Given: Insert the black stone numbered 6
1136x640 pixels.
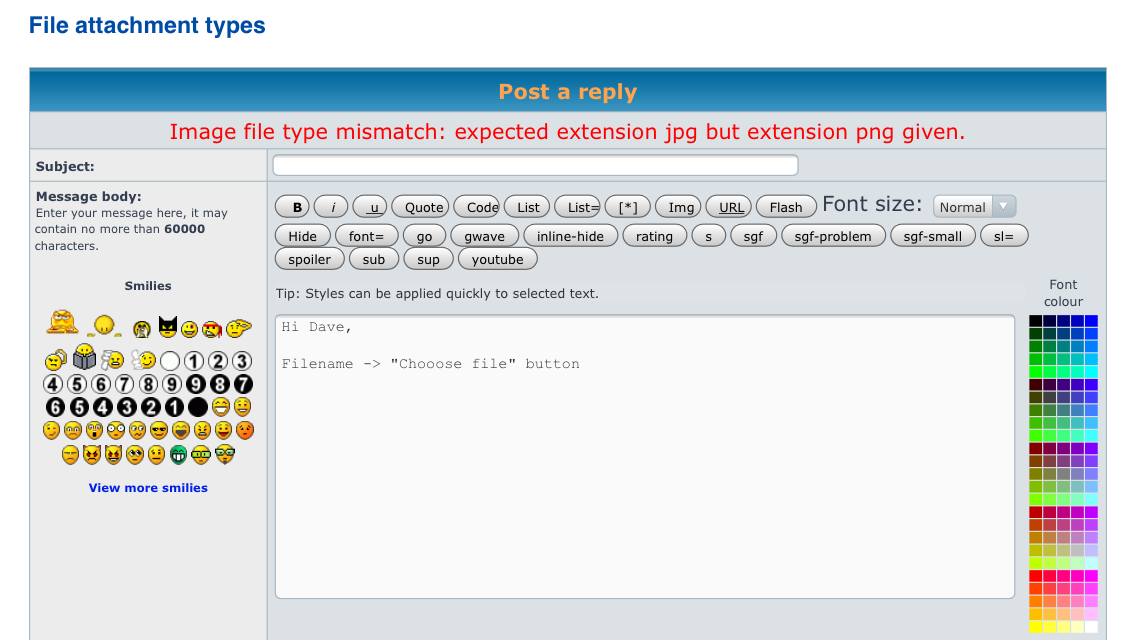Looking at the screenshot, I should pos(53,407).
